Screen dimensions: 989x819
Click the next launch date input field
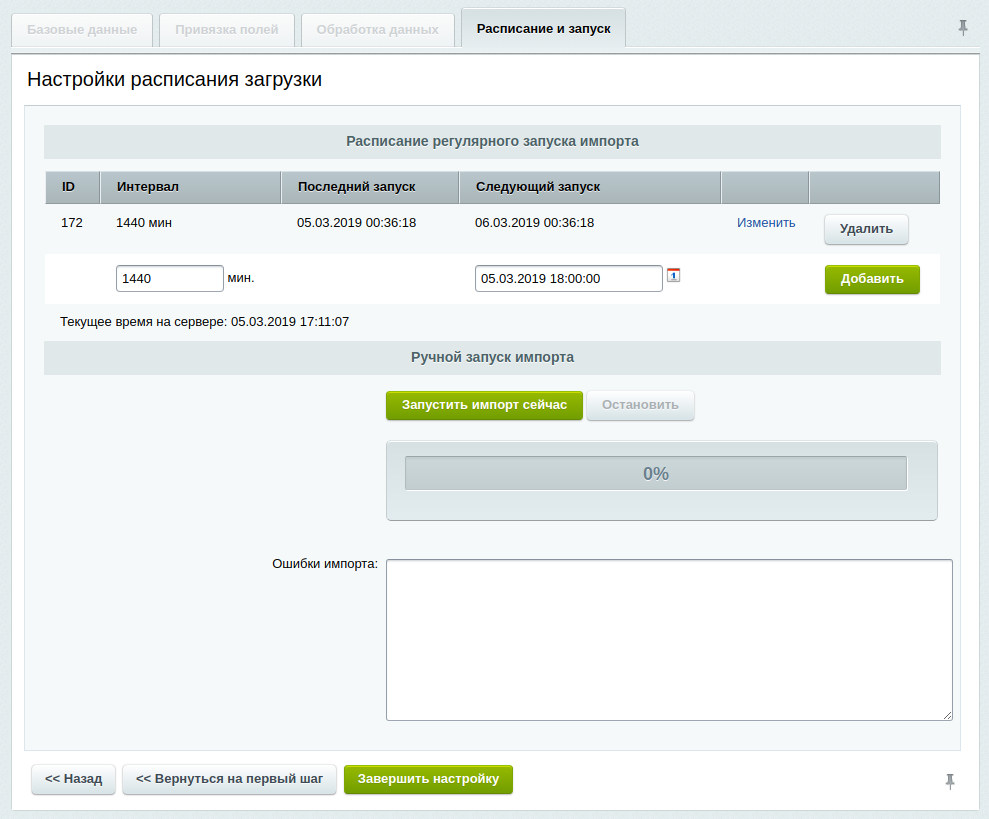pos(568,279)
